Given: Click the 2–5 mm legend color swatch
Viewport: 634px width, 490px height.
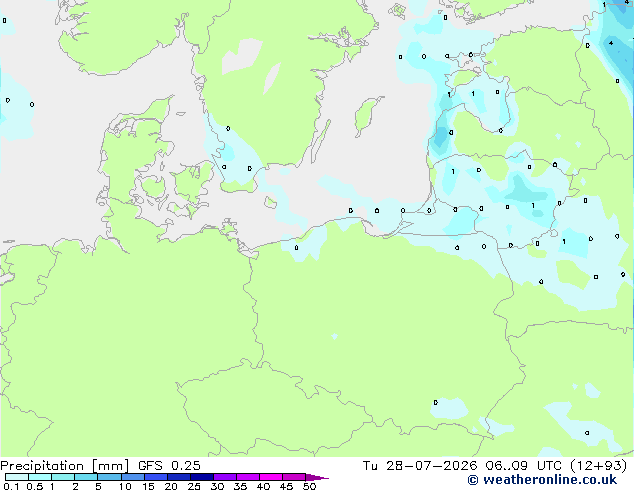Looking at the screenshot, I should 86,477.
